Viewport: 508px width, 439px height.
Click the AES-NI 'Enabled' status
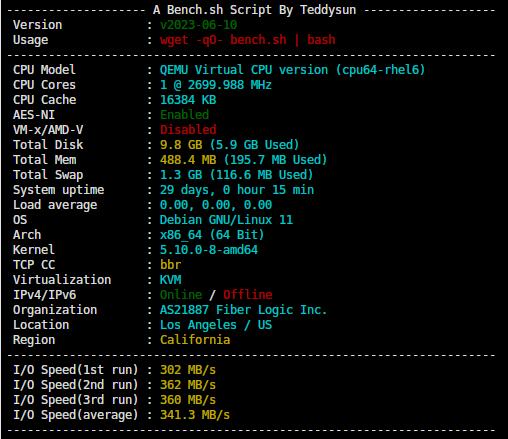click(x=184, y=115)
